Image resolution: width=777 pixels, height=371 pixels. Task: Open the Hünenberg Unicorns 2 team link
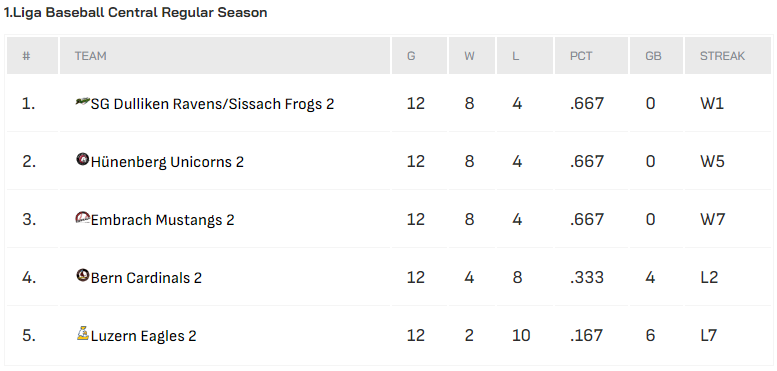[x=167, y=162]
